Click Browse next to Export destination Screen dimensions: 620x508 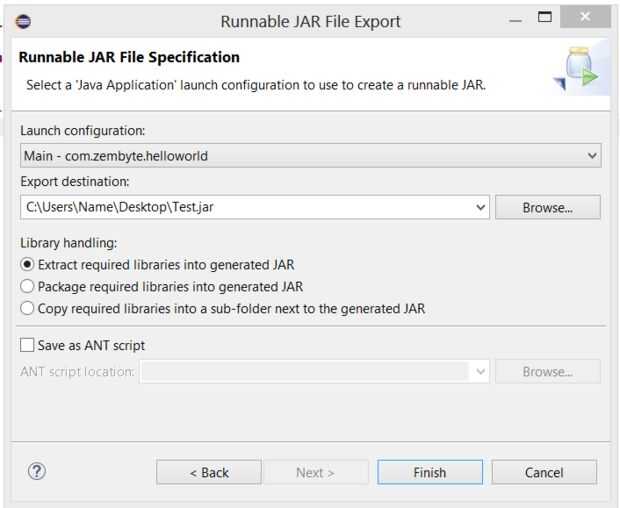click(x=547, y=208)
